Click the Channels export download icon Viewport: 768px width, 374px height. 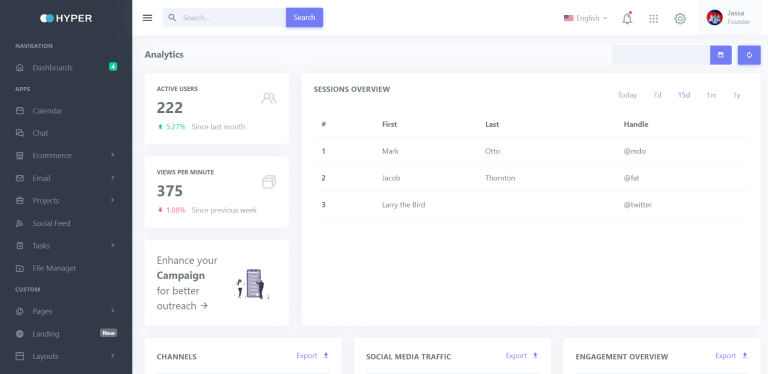326,355
